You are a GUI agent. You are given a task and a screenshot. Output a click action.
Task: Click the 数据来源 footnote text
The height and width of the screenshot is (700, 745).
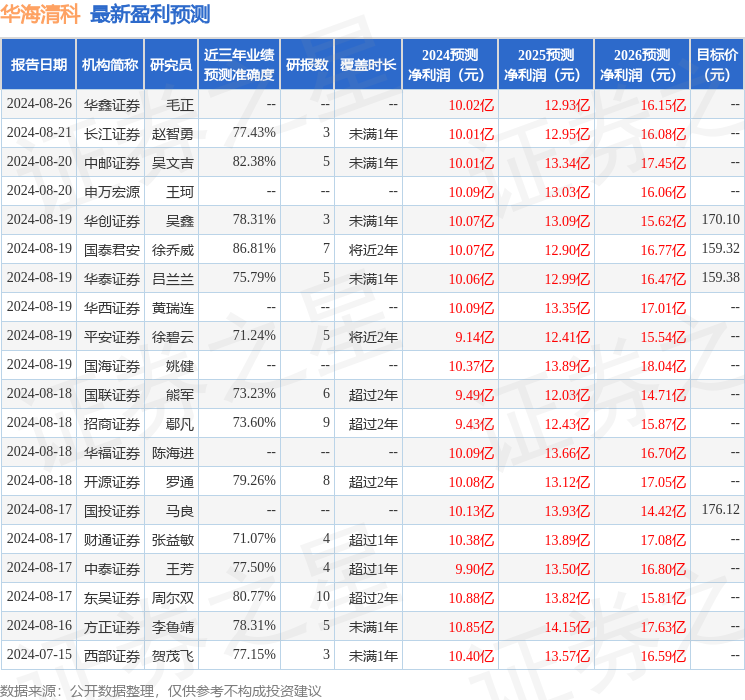(x=161, y=690)
